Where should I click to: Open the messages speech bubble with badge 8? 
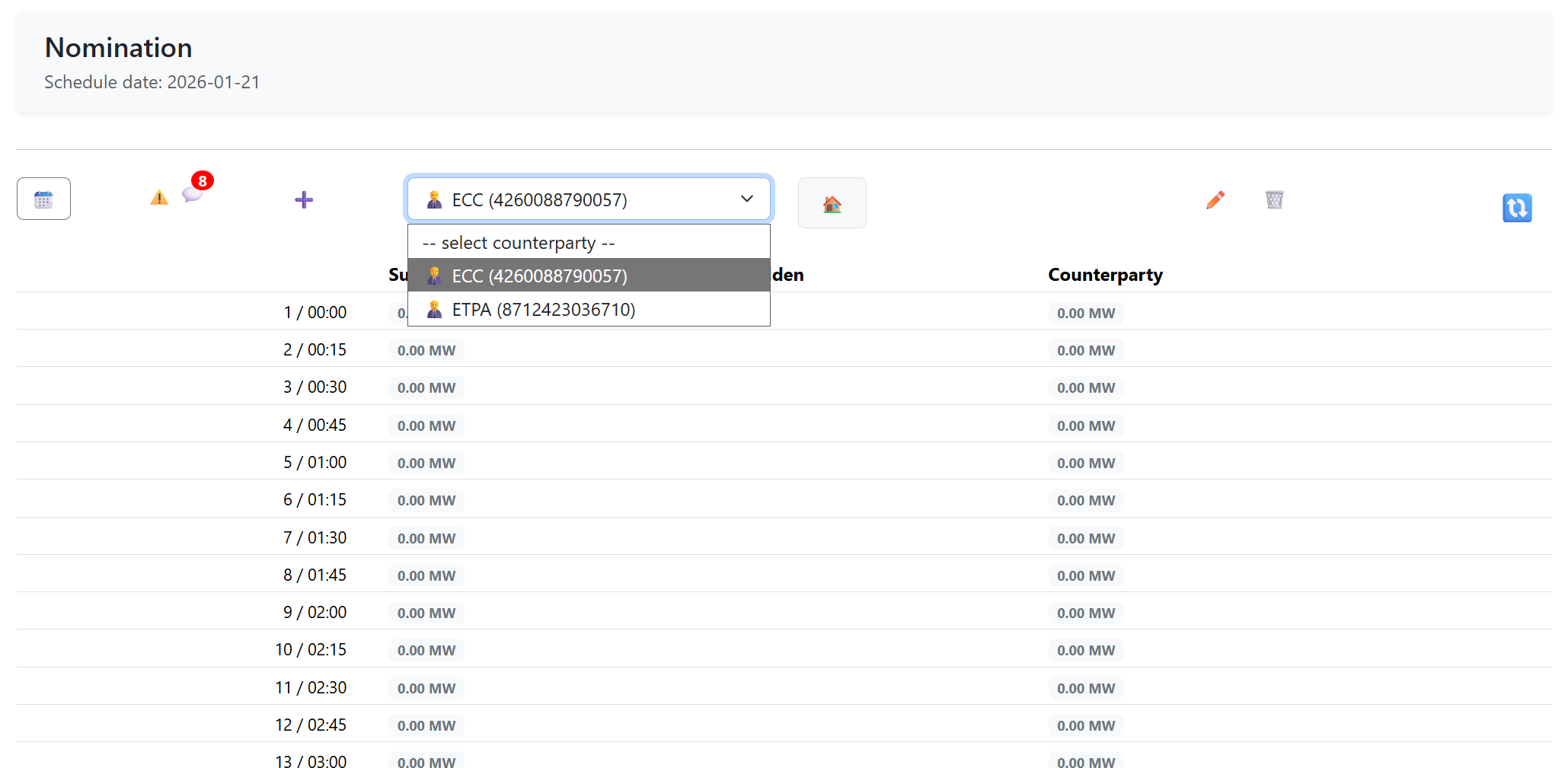(x=193, y=194)
